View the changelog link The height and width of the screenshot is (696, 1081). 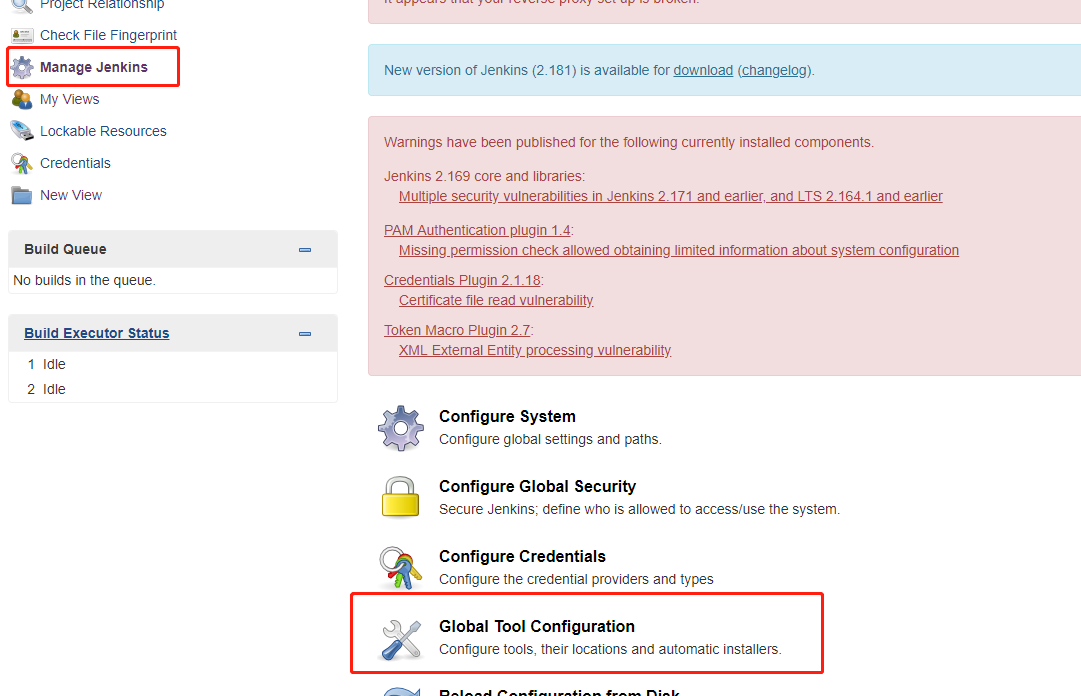click(x=774, y=70)
